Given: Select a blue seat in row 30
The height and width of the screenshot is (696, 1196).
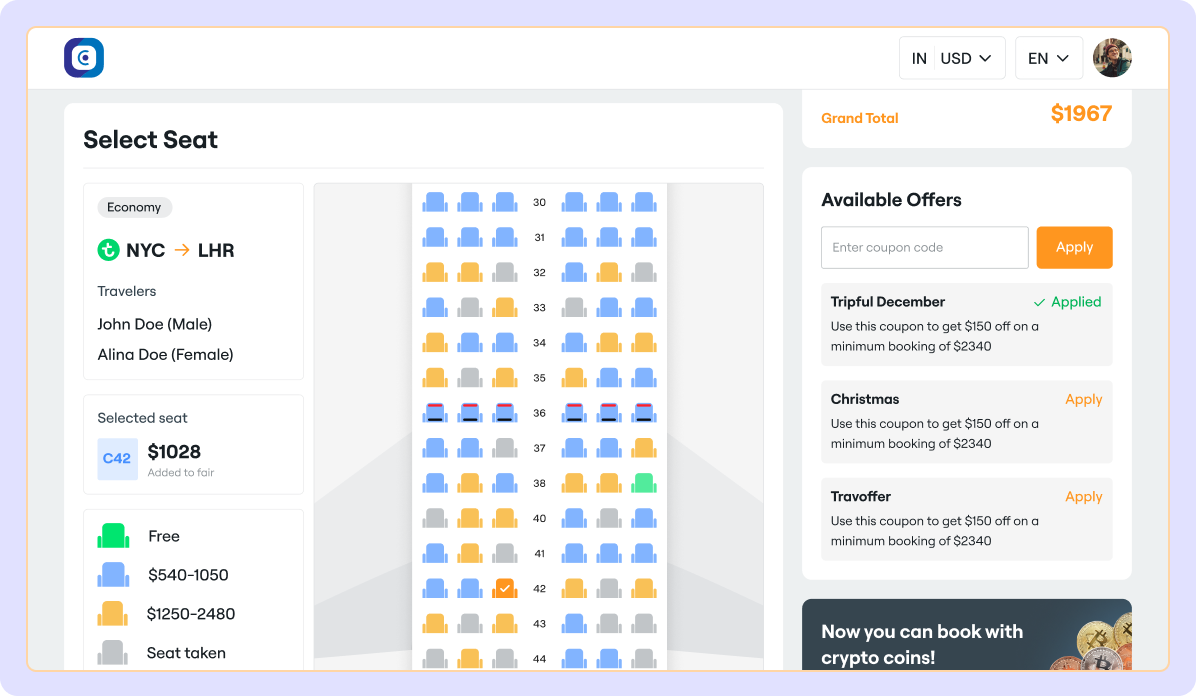Looking at the screenshot, I should point(434,202).
